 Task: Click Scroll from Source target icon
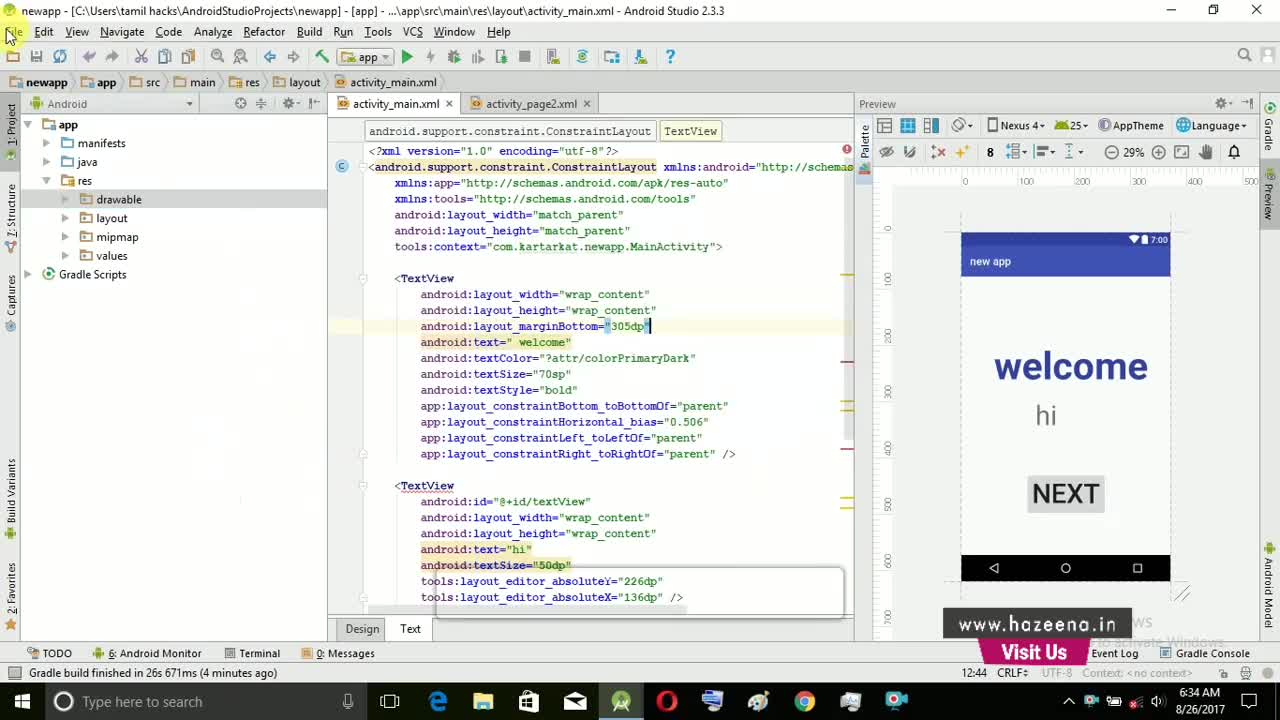[240, 104]
